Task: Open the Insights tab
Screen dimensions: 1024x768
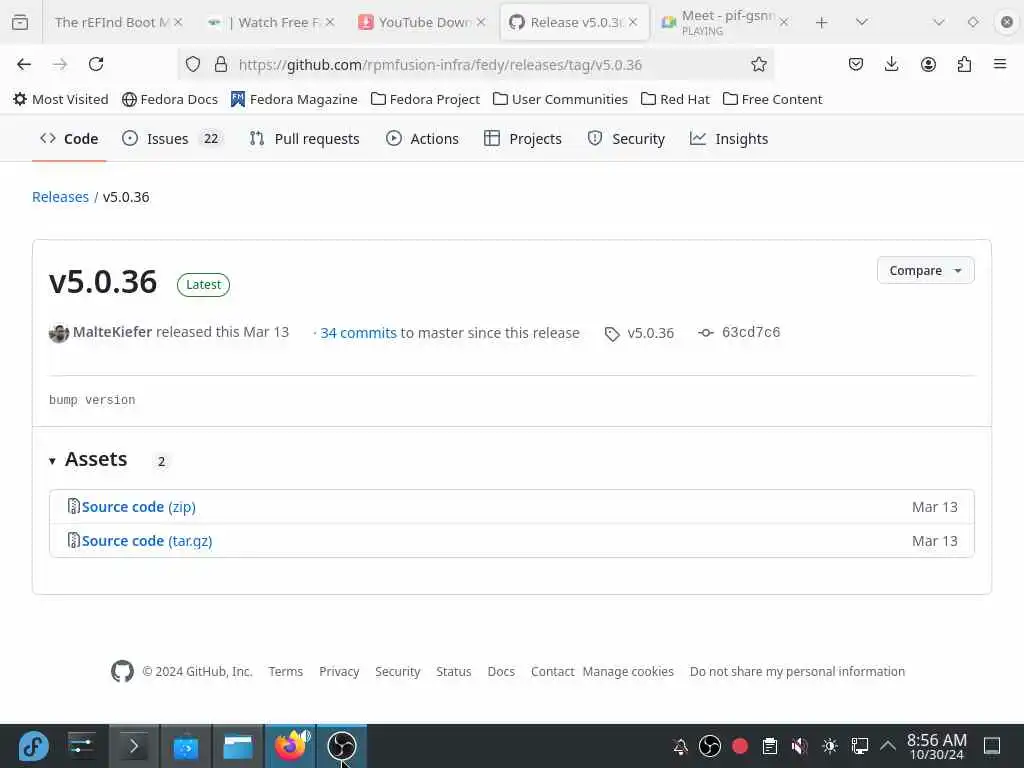Action: click(729, 138)
